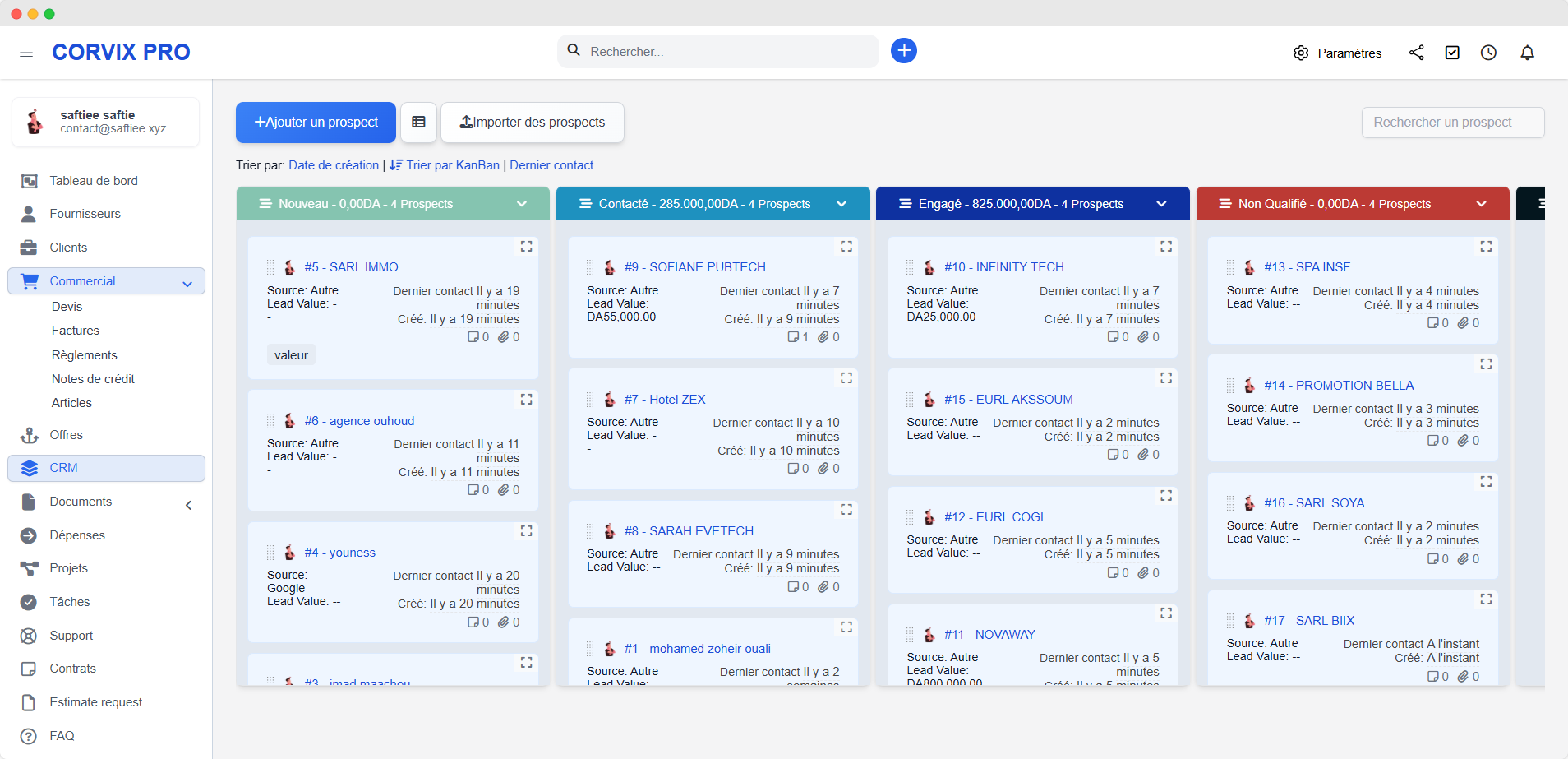Click the attachment icon on SOFIANE PUBTECH card
The width and height of the screenshot is (1568, 759).
point(823,337)
